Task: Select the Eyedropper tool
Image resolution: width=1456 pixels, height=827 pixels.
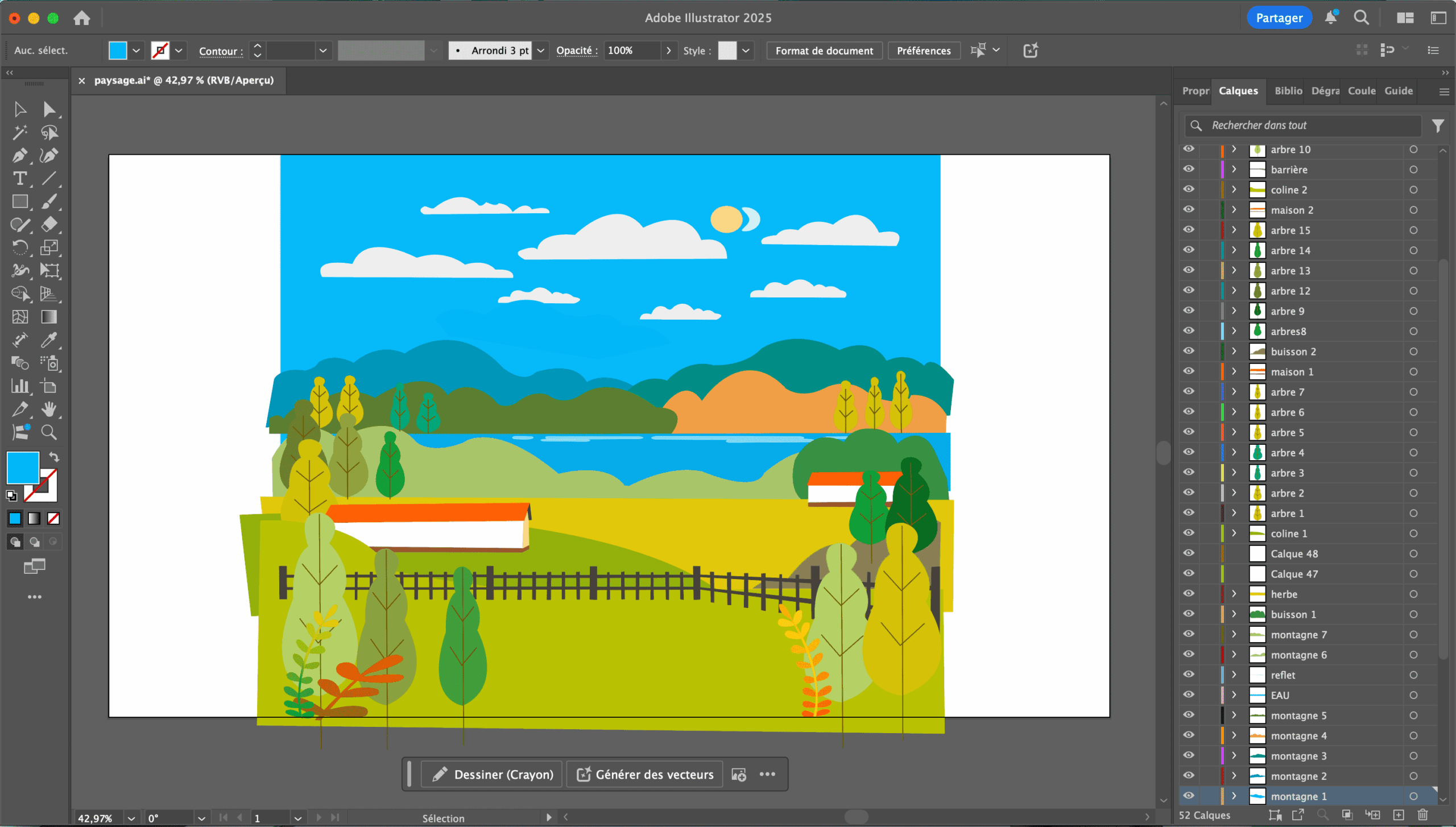Action: [x=49, y=340]
